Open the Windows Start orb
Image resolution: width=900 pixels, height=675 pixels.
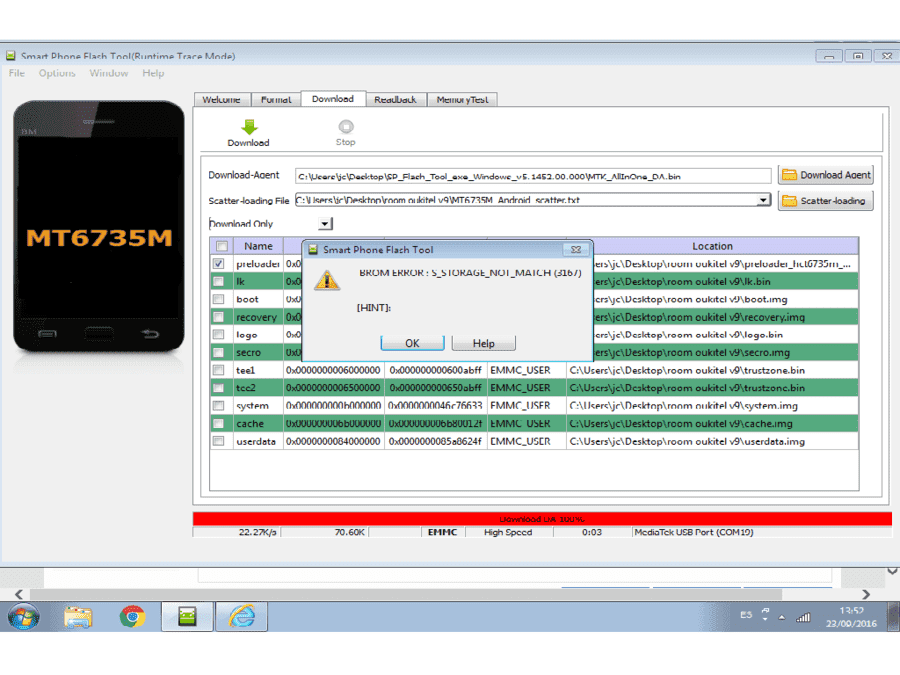[23, 617]
